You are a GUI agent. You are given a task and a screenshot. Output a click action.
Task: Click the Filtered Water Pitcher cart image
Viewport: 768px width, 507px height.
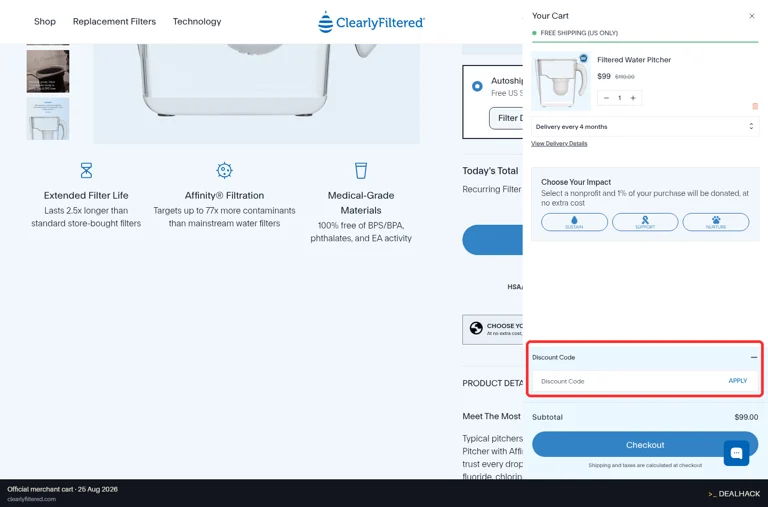(x=561, y=81)
